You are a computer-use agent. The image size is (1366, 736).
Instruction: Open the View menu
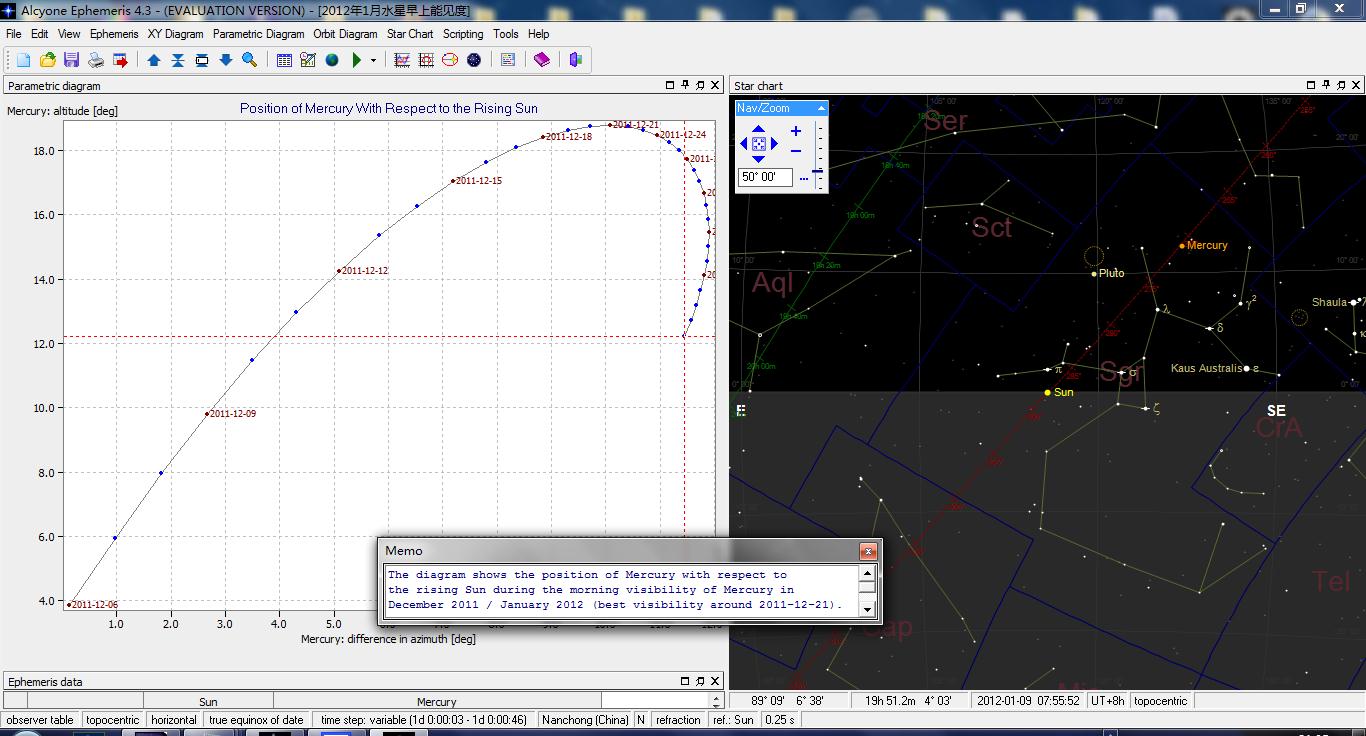point(69,34)
